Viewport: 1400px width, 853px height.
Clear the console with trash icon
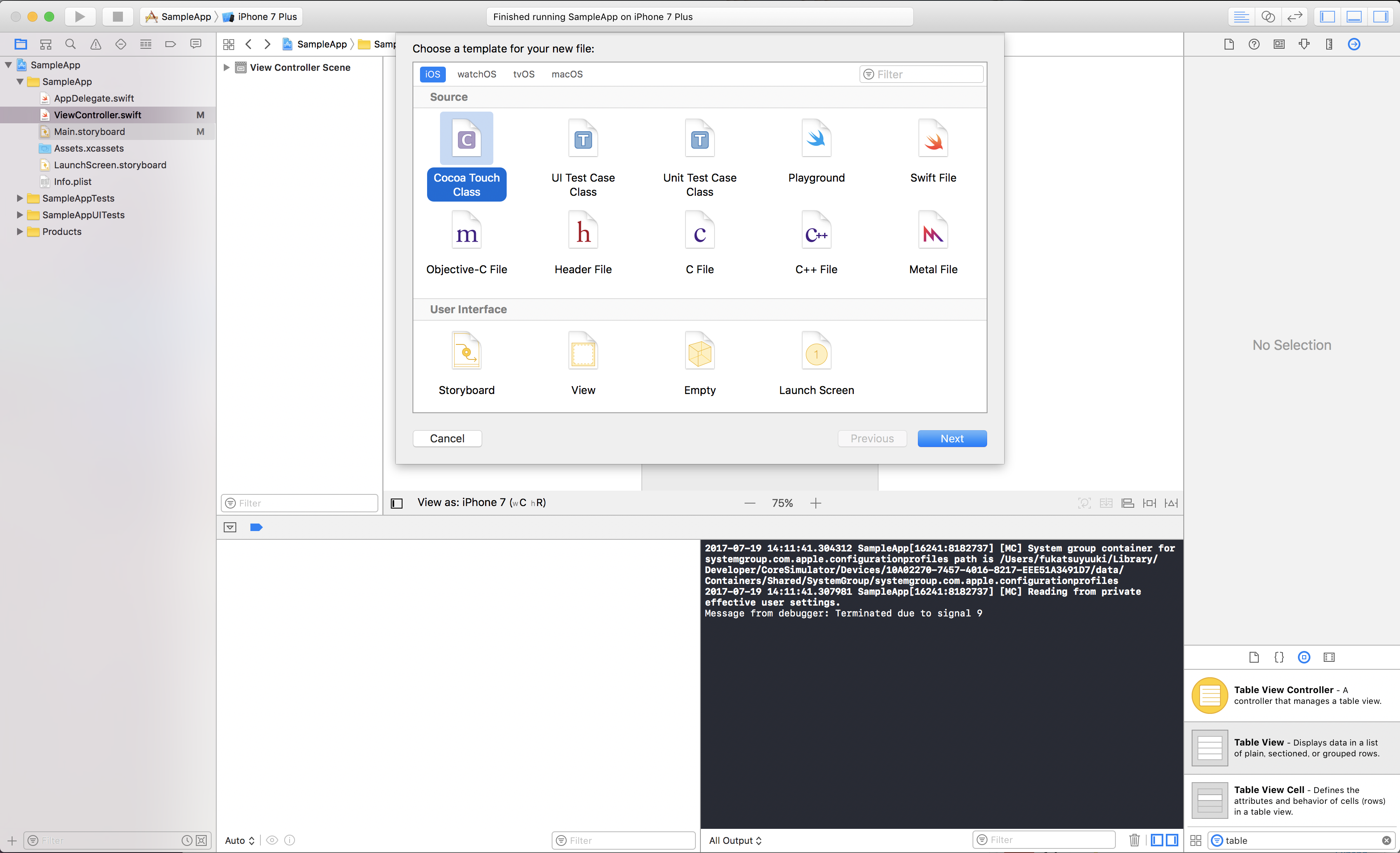click(x=1134, y=840)
